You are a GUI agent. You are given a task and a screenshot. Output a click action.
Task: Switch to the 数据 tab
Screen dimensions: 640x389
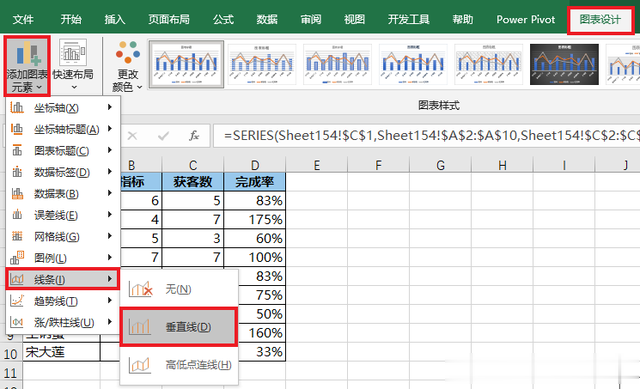coord(267,19)
